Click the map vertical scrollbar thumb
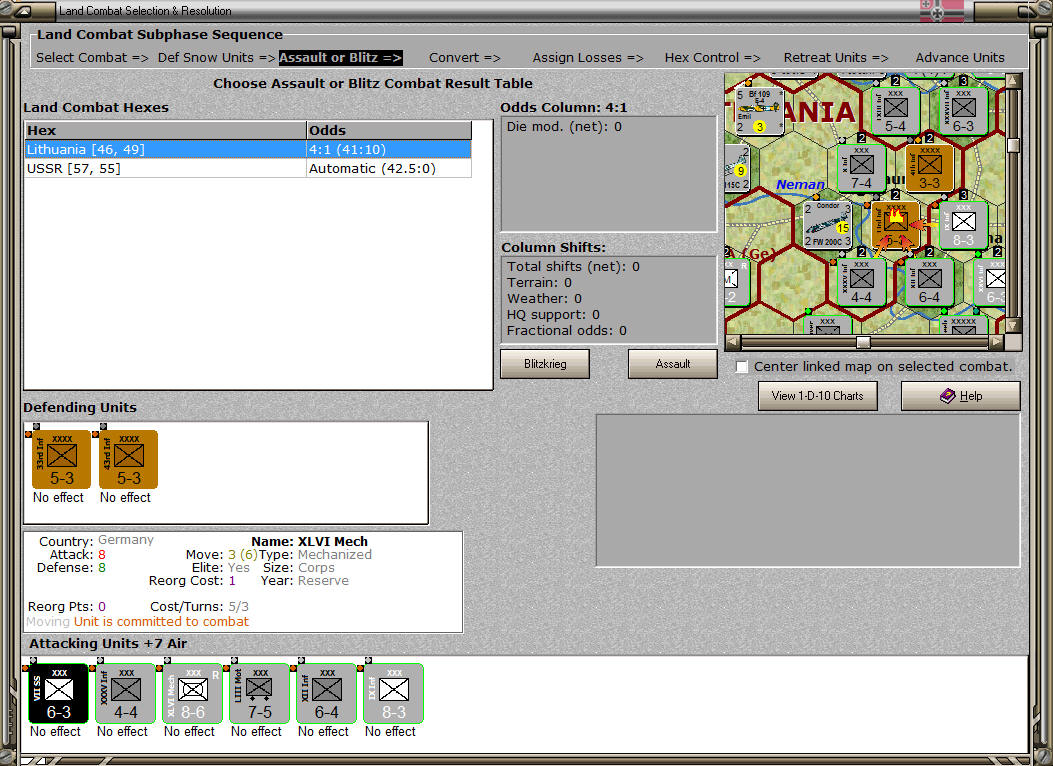This screenshot has height=766, width=1053. click(1014, 146)
